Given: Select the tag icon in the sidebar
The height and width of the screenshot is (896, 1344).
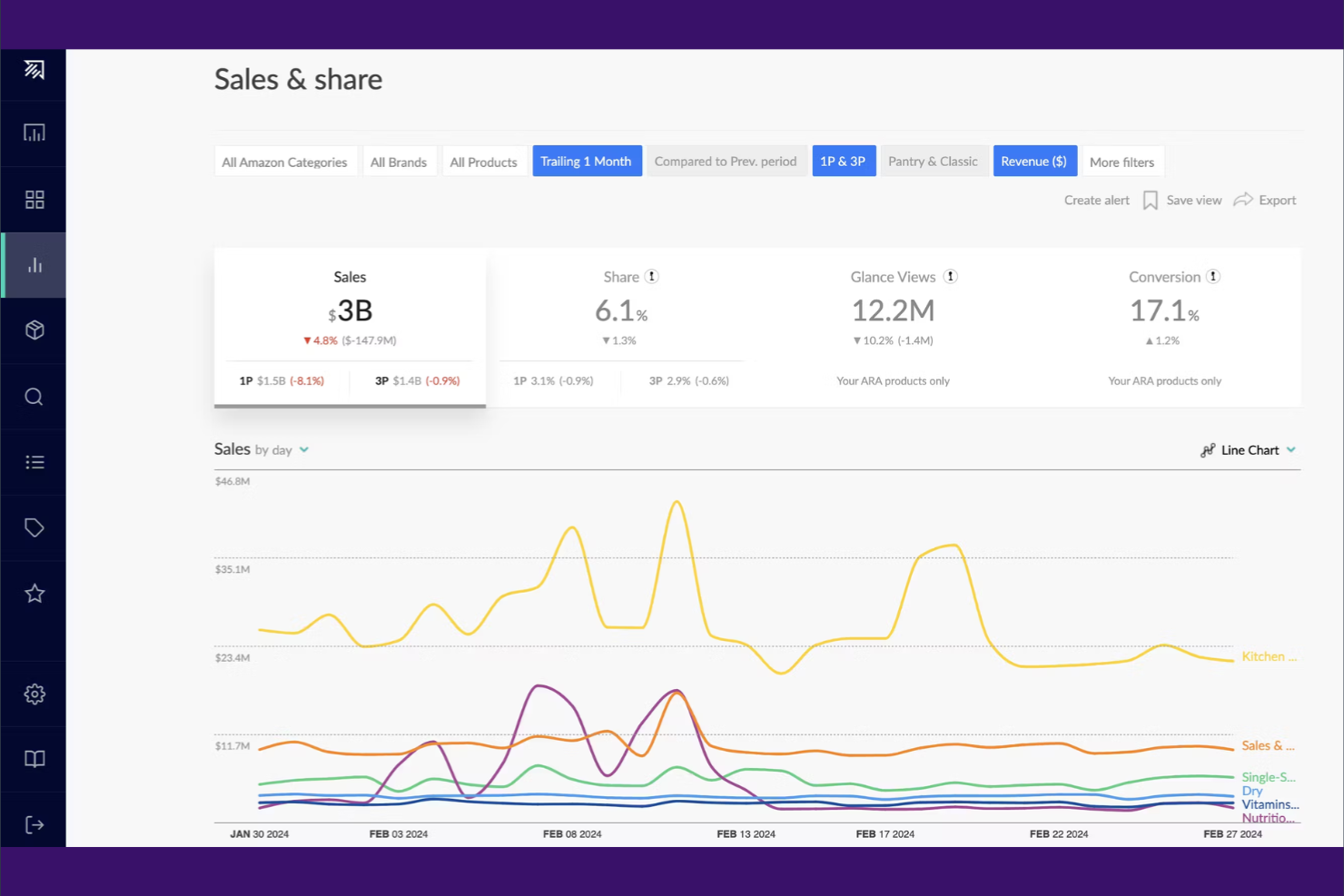Looking at the screenshot, I should tap(34, 527).
